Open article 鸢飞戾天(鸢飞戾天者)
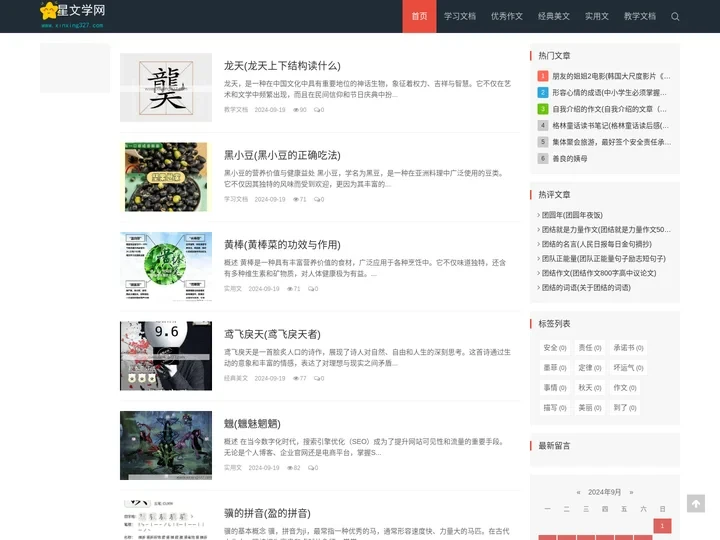 point(272,334)
